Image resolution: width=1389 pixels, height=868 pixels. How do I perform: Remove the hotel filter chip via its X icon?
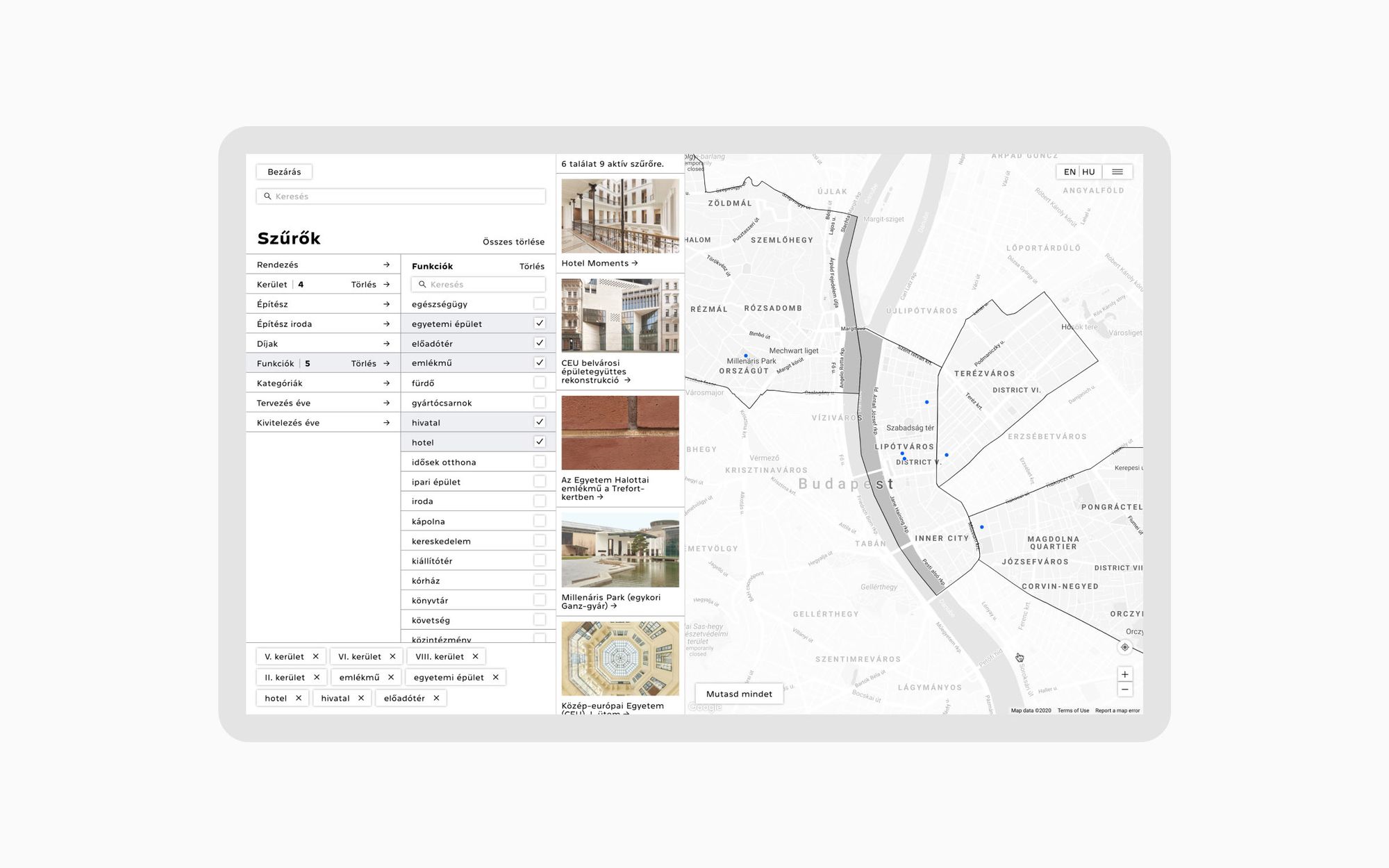pos(299,698)
